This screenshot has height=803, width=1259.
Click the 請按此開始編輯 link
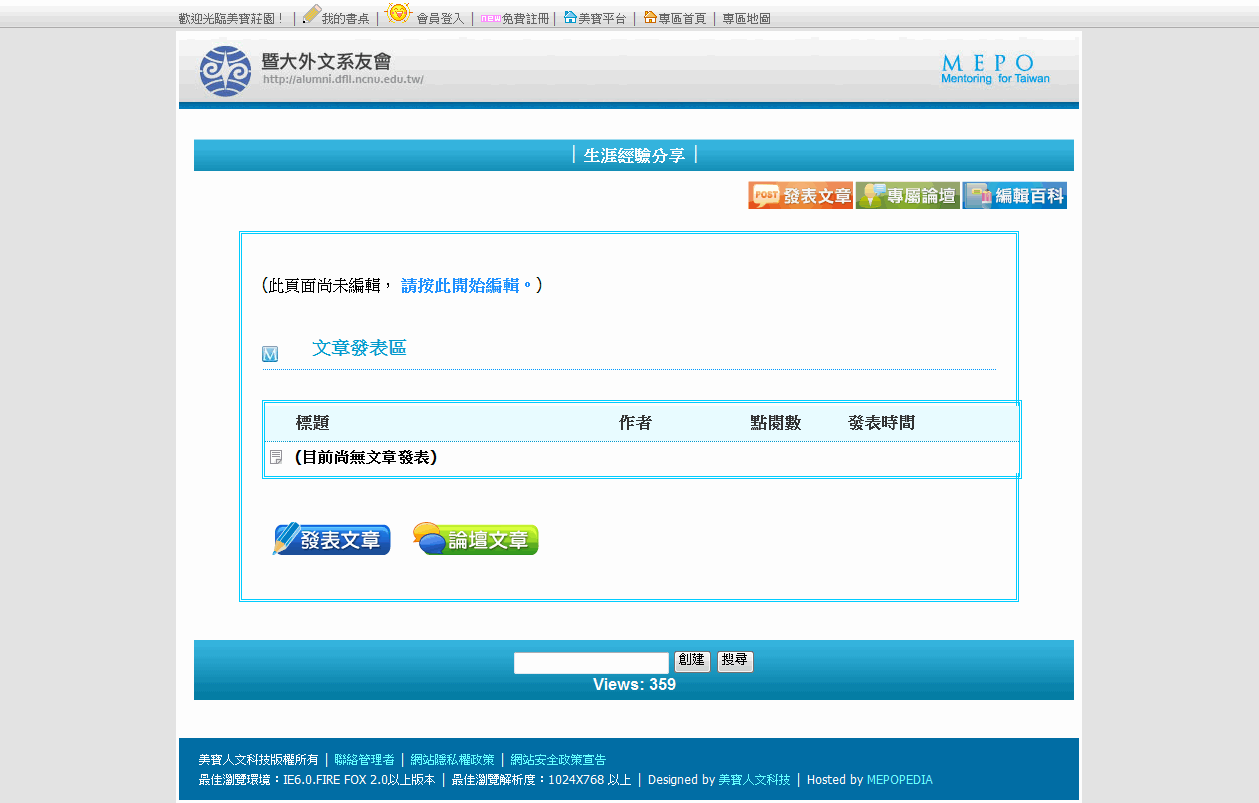click(x=466, y=286)
